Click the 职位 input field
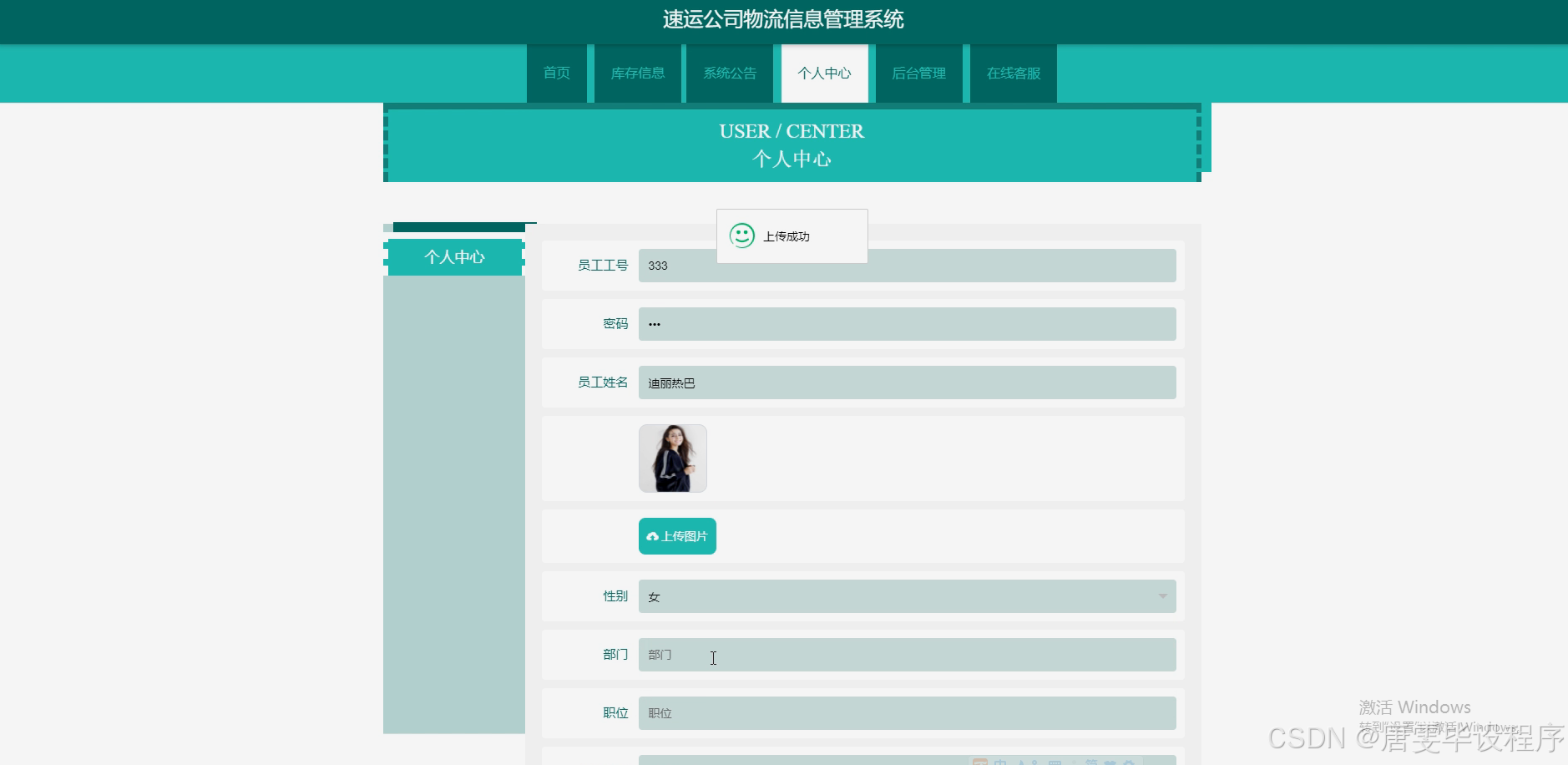This screenshot has width=1568, height=765. coord(907,713)
